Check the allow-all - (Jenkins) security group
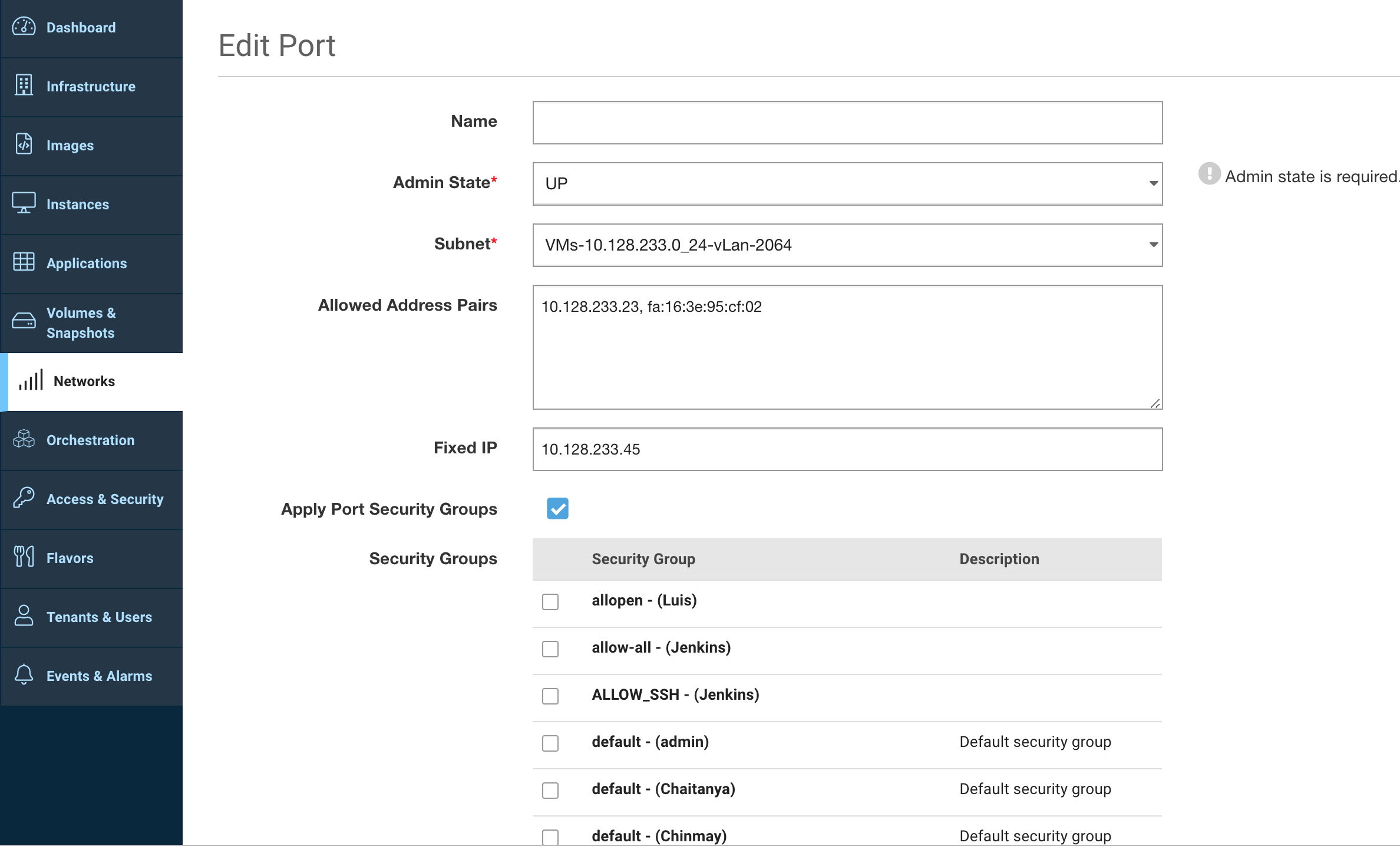This screenshot has height=846, width=1400. pos(550,649)
